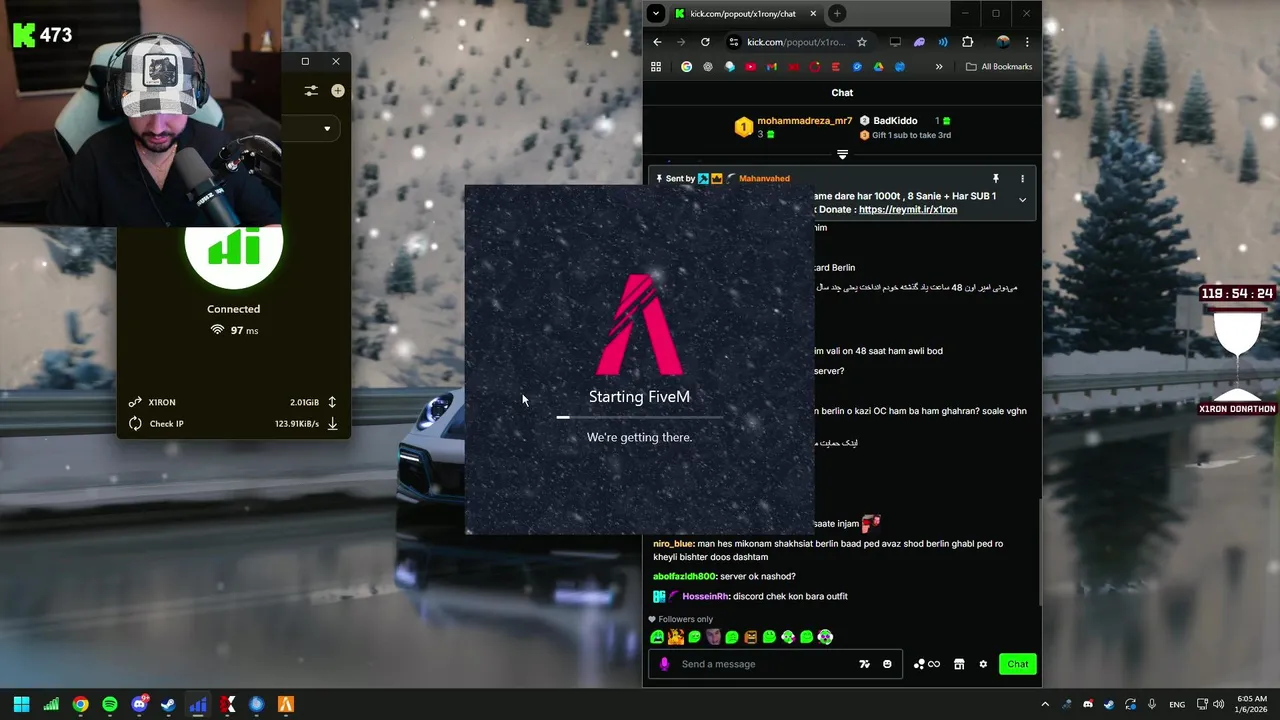Open the browser Extensions puzzle icon

pos(967,42)
